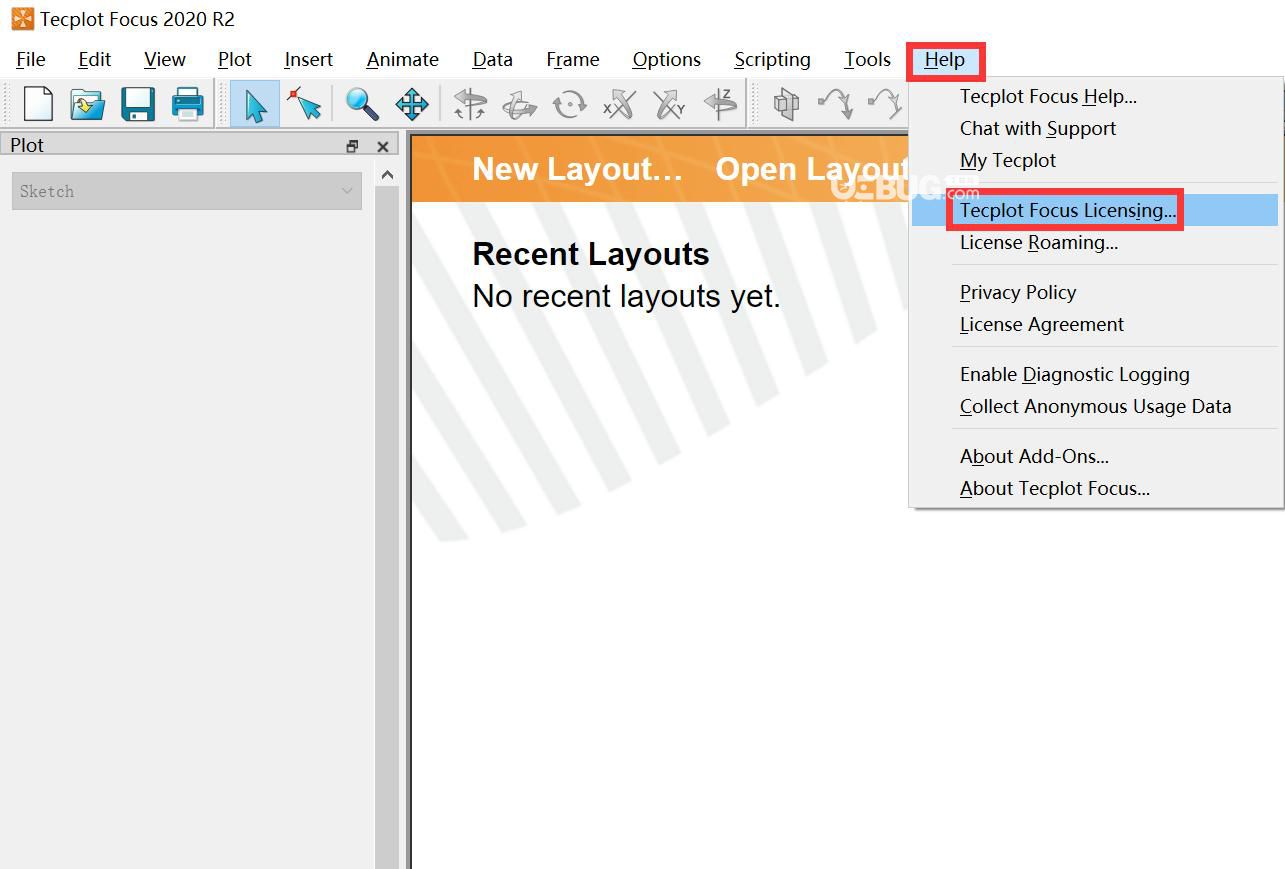Click the Open Layout link in banner
The height and width of the screenshot is (869, 1285).
(x=812, y=169)
